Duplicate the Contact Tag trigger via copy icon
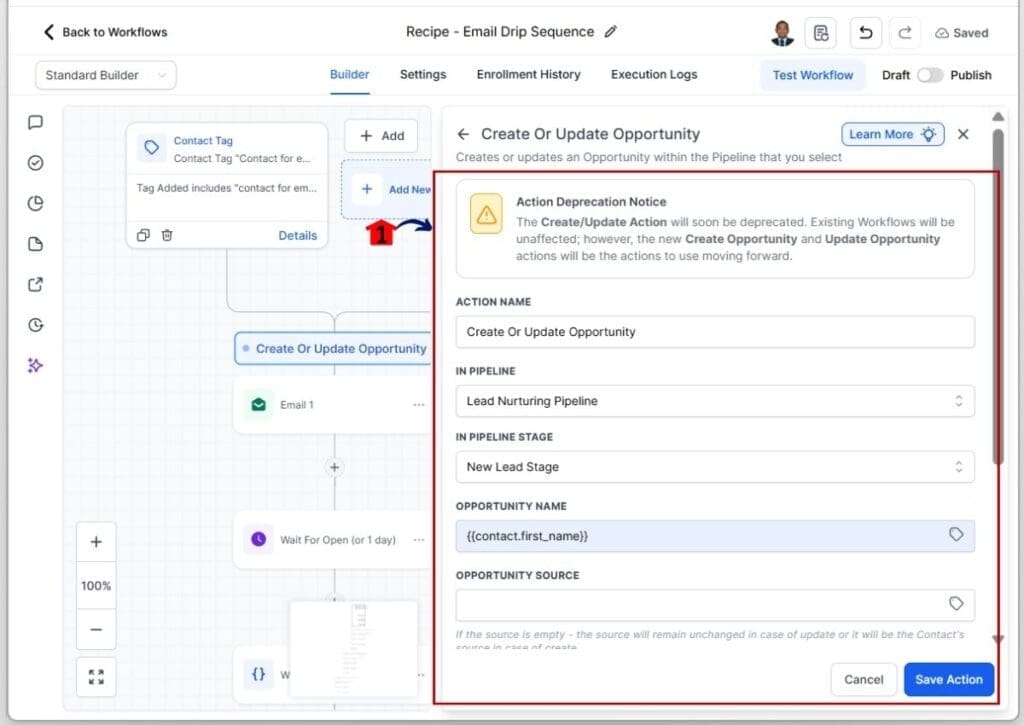 coord(143,235)
